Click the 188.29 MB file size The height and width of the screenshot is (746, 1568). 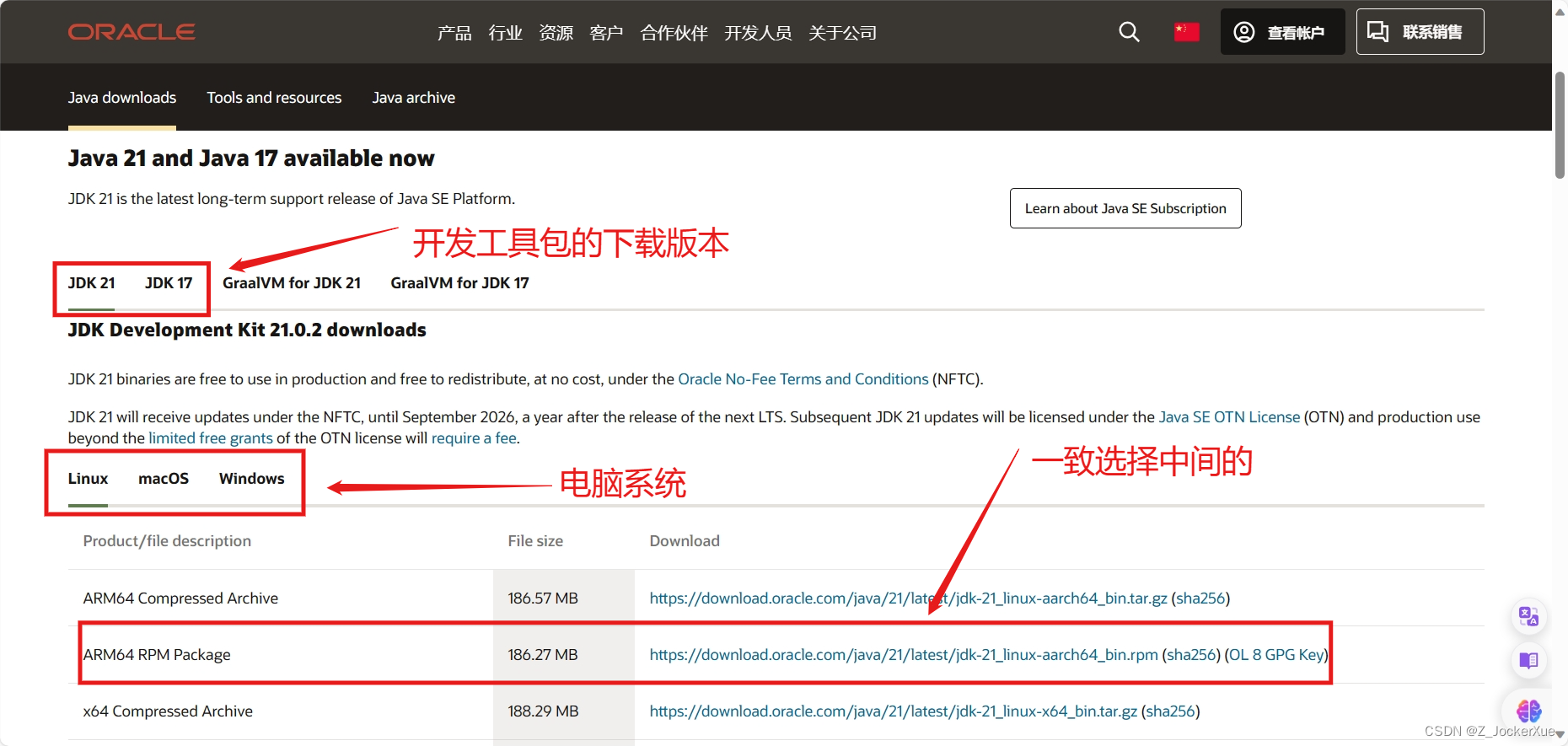click(x=543, y=711)
